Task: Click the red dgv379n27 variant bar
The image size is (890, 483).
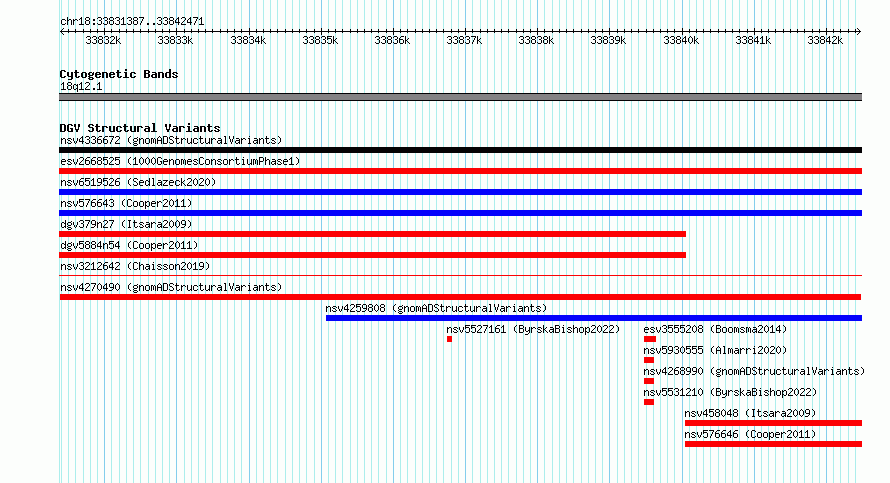Action: click(x=372, y=234)
